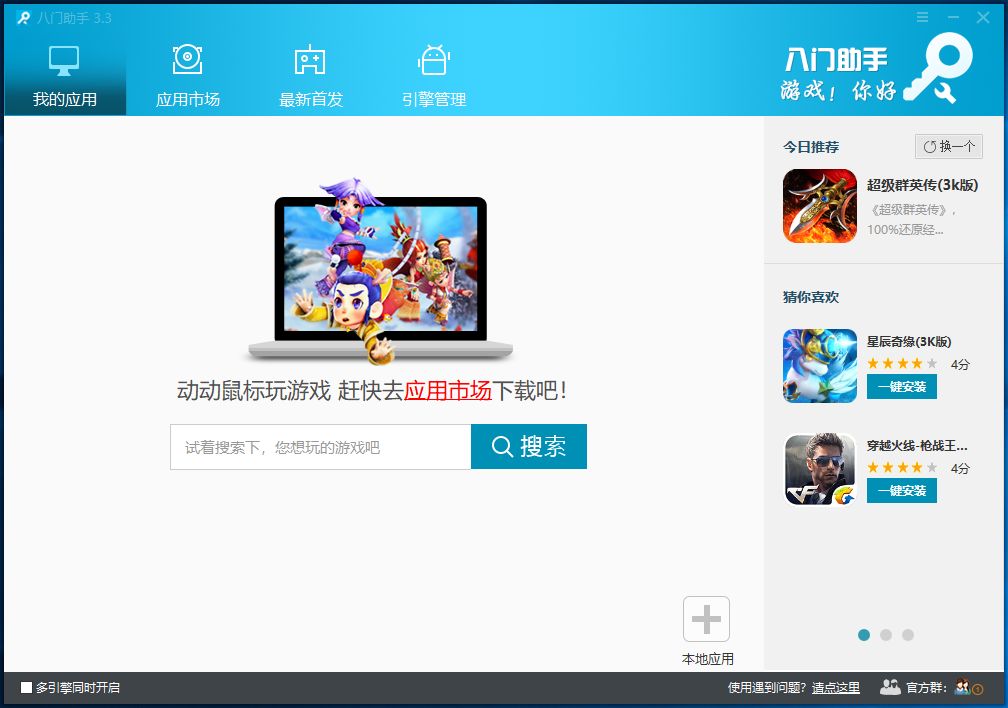The width and height of the screenshot is (1008, 708).
Task: Select the second carousel page dot
Action: [886, 635]
